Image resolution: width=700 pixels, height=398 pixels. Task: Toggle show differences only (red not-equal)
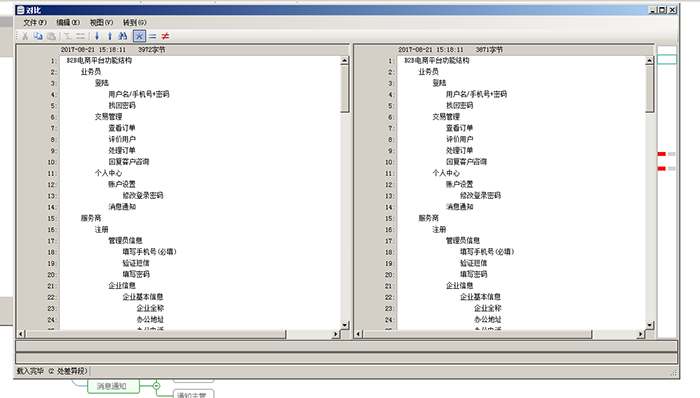tap(165, 36)
